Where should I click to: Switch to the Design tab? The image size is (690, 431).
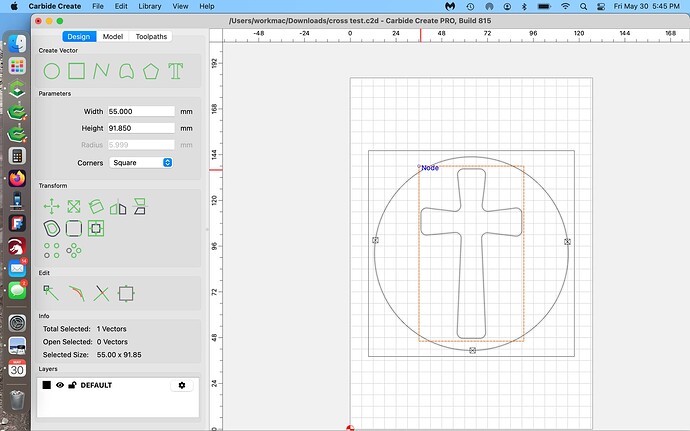tap(79, 37)
